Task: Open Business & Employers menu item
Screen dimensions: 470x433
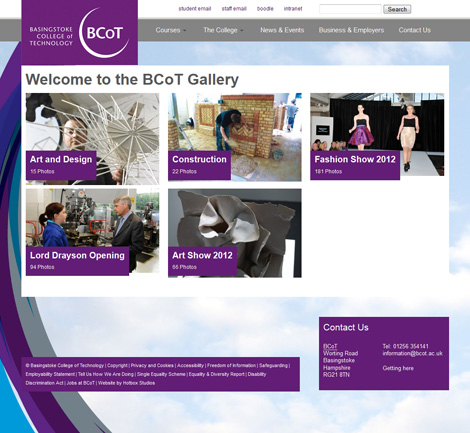Action: coord(351,30)
